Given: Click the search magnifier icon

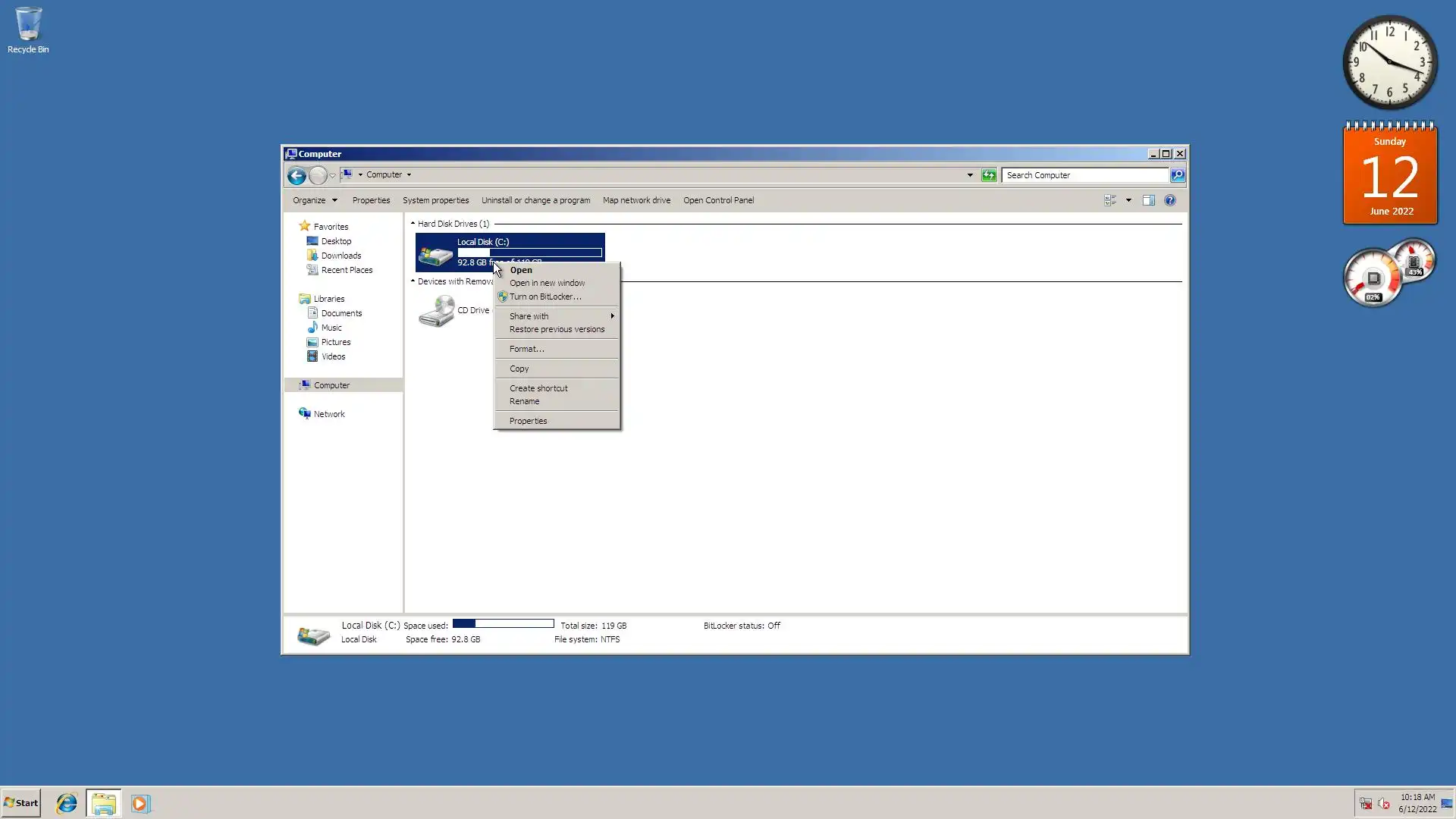Looking at the screenshot, I should 1177,175.
